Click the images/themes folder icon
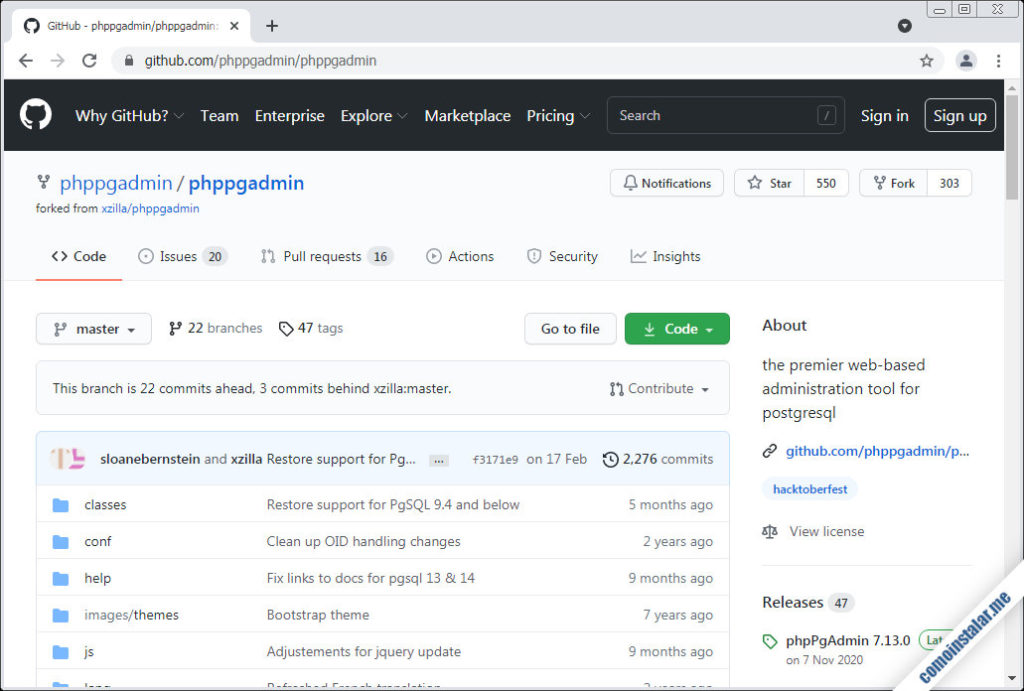 coord(61,615)
